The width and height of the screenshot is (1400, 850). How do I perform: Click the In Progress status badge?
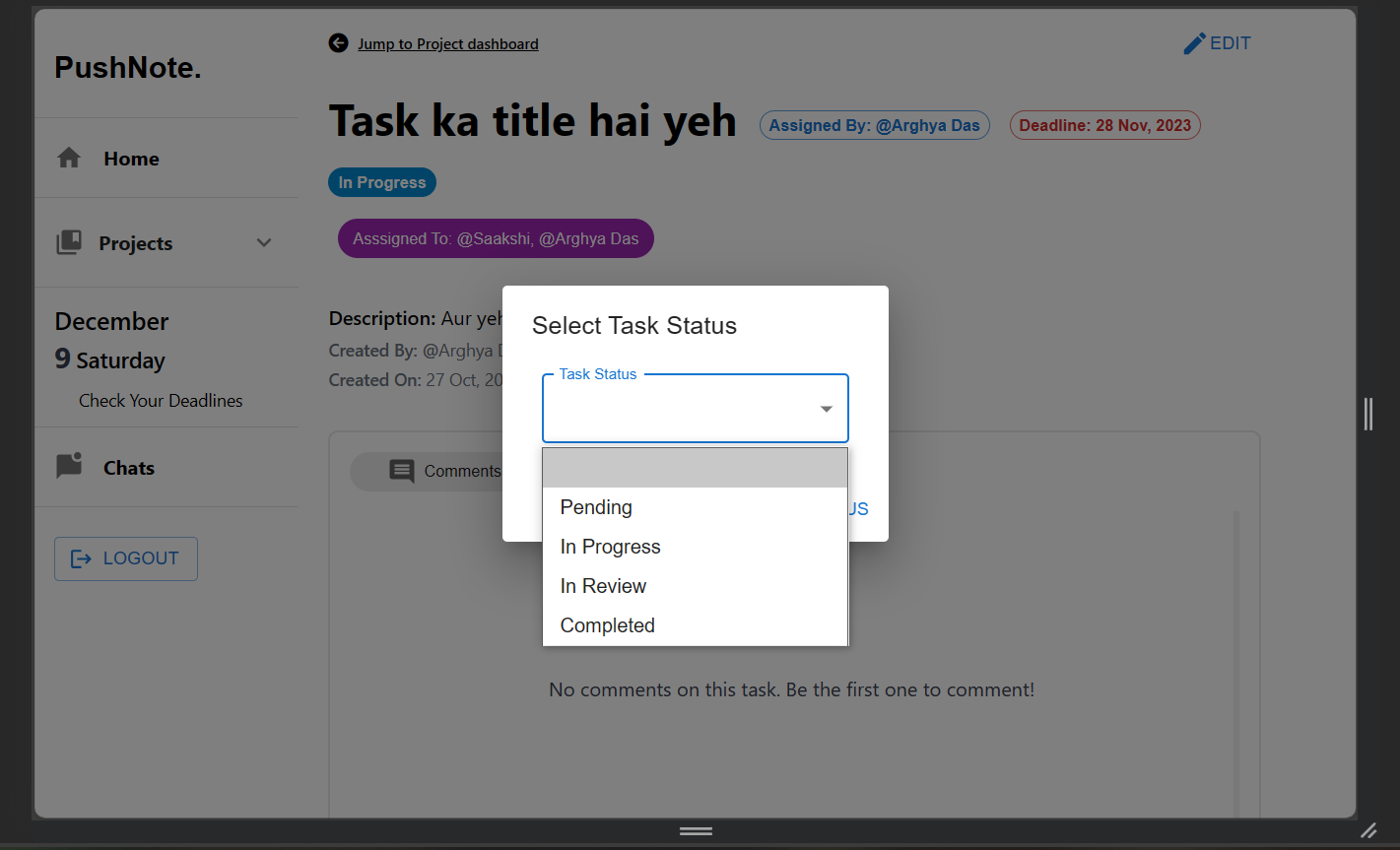(x=381, y=181)
